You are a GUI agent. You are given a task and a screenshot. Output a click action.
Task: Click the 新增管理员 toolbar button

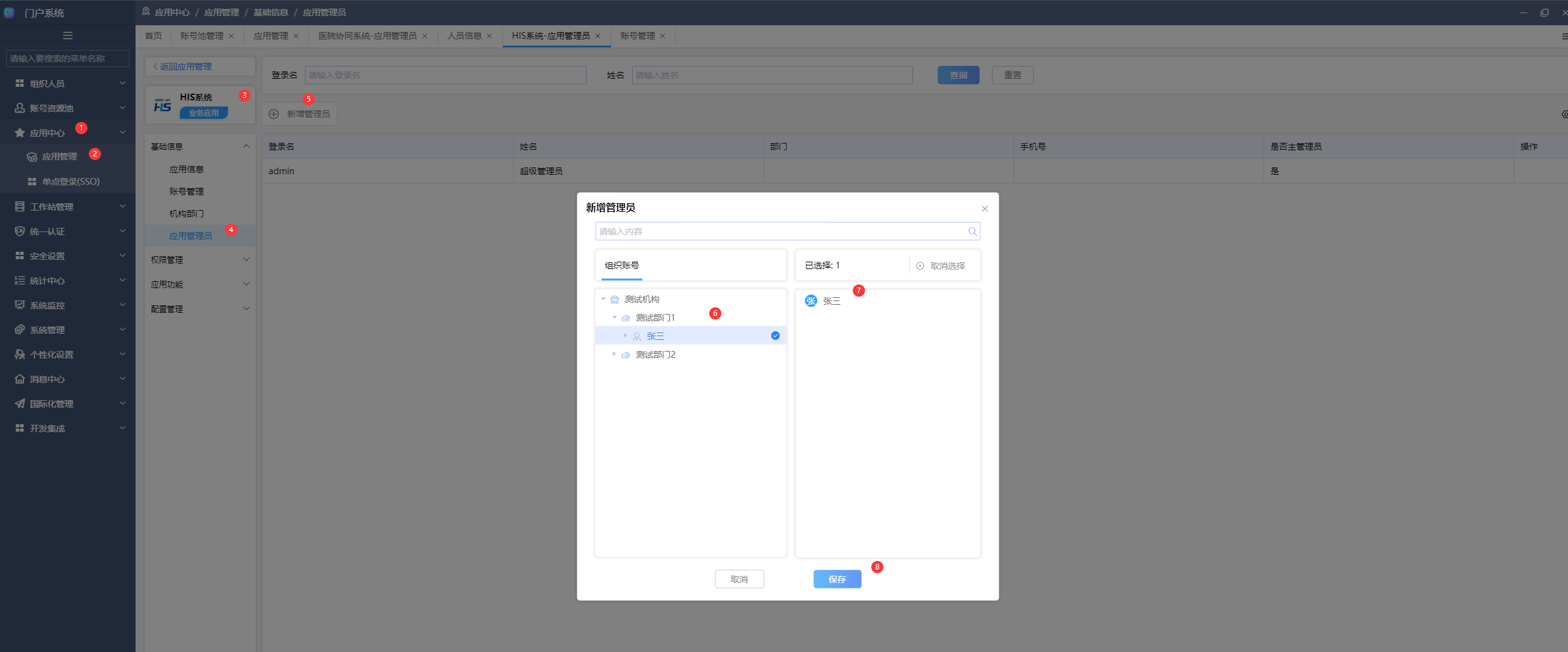click(301, 114)
